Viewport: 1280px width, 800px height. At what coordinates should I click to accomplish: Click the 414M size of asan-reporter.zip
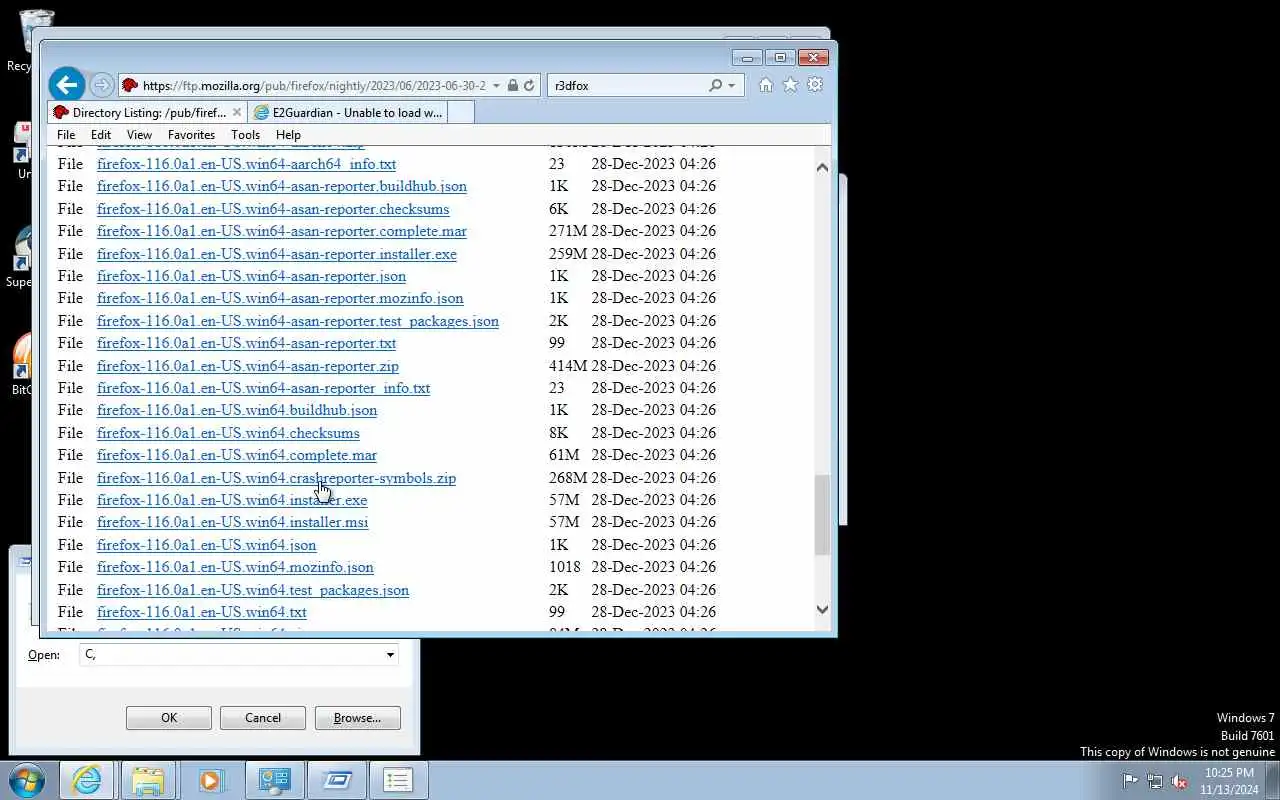tap(568, 366)
